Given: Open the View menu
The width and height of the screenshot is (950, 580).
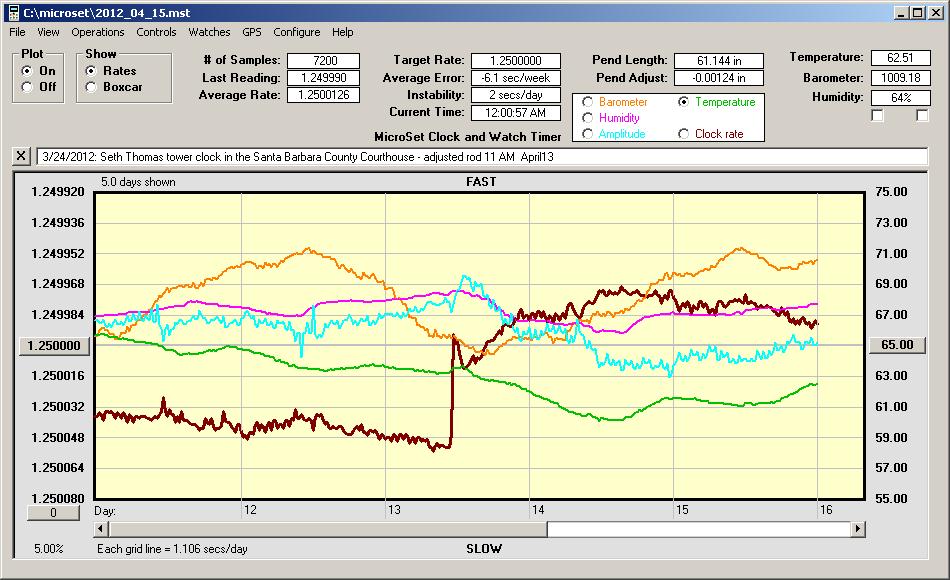Looking at the screenshot, I should coord(48,32).
